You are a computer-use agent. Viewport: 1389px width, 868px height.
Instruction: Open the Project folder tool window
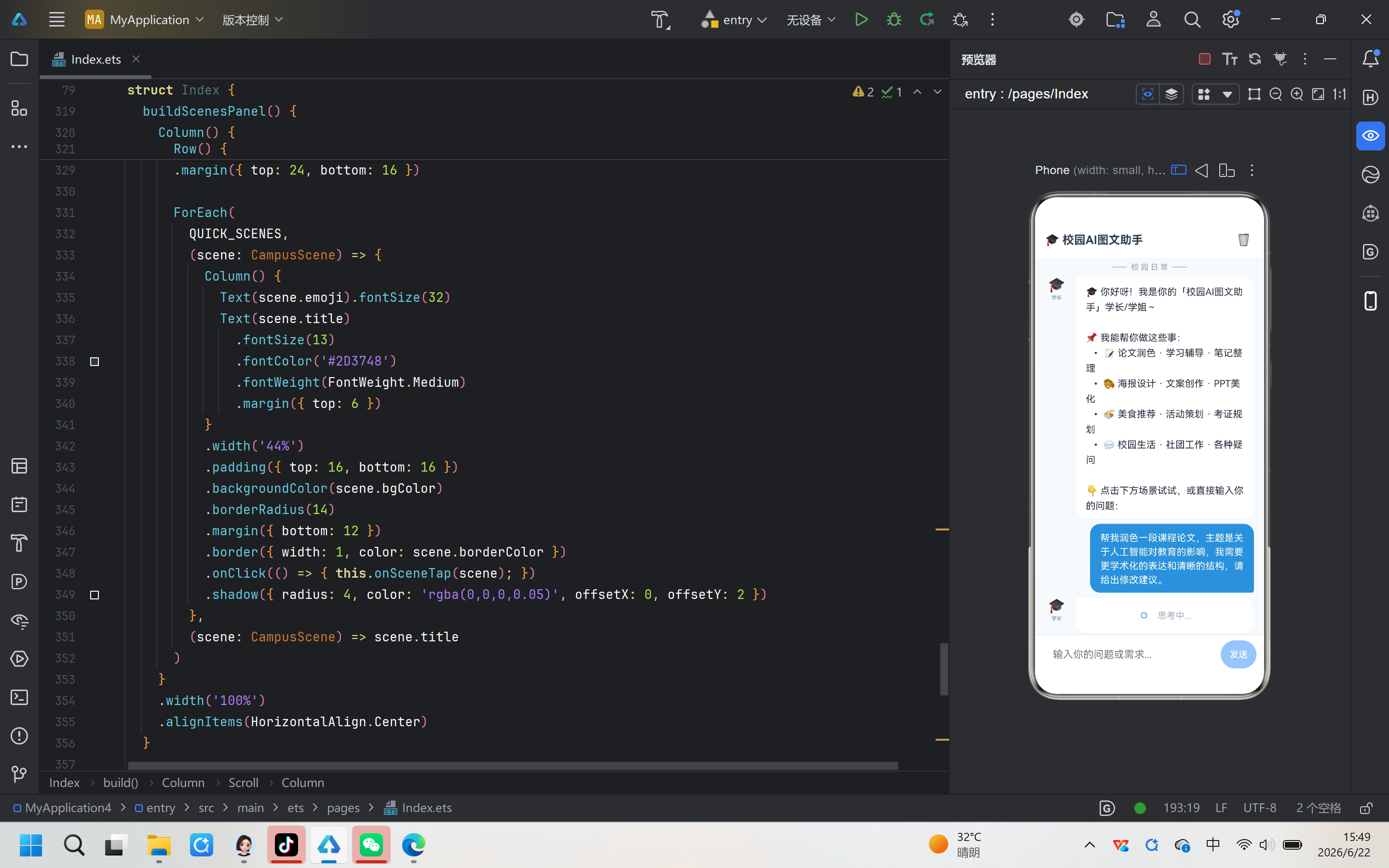[19, 59]
